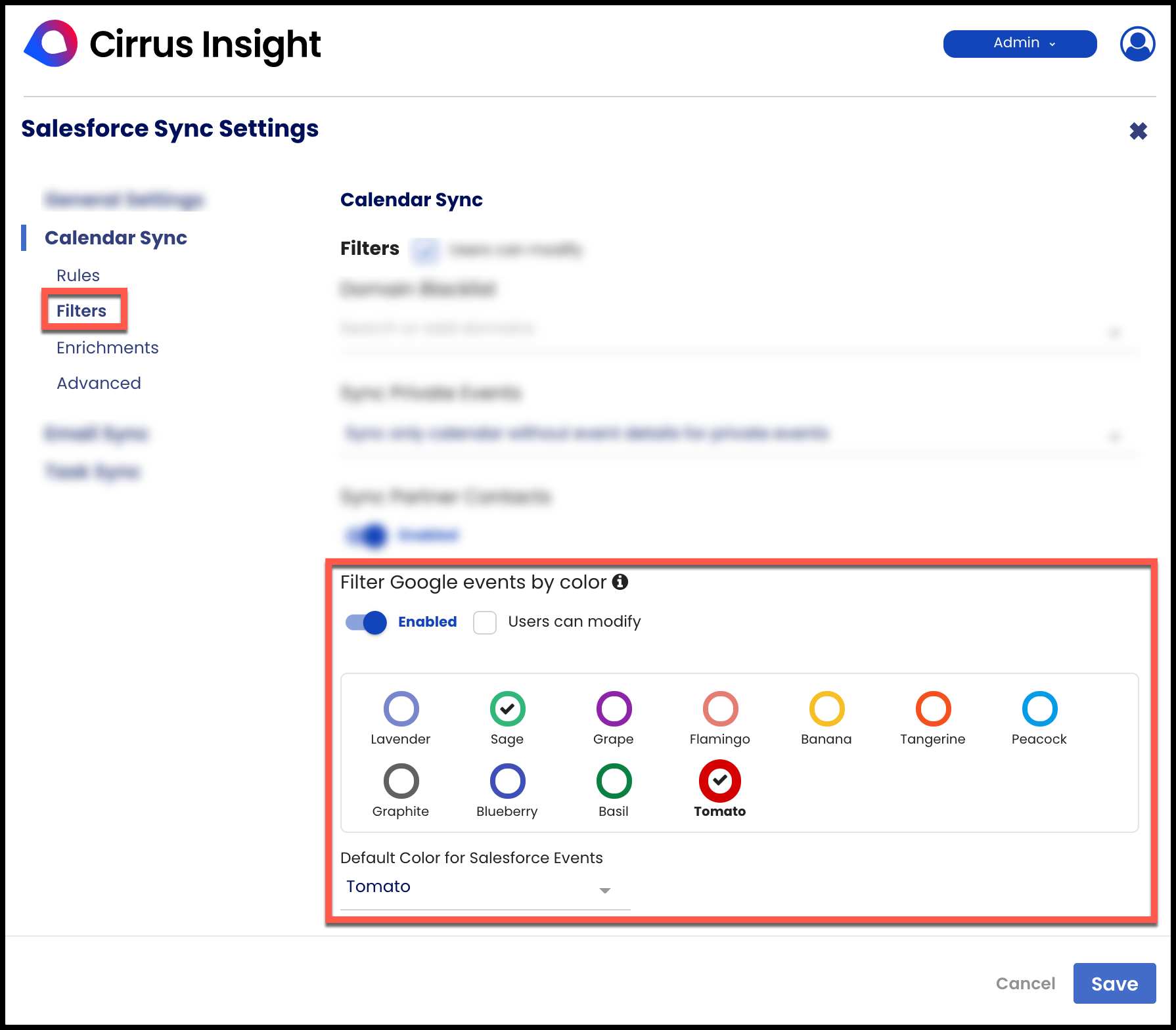1176x1030 pixels.
Task: Select the Tangerine color swatch
Action: click(933, 708)
